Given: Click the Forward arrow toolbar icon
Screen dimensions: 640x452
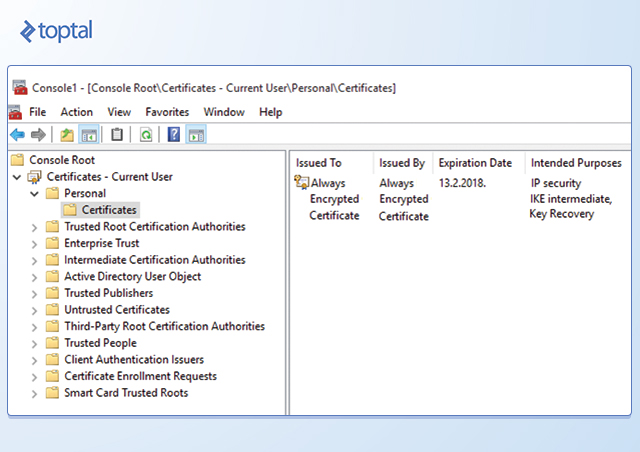Looking at the screenshot, I should coord(38,135).
